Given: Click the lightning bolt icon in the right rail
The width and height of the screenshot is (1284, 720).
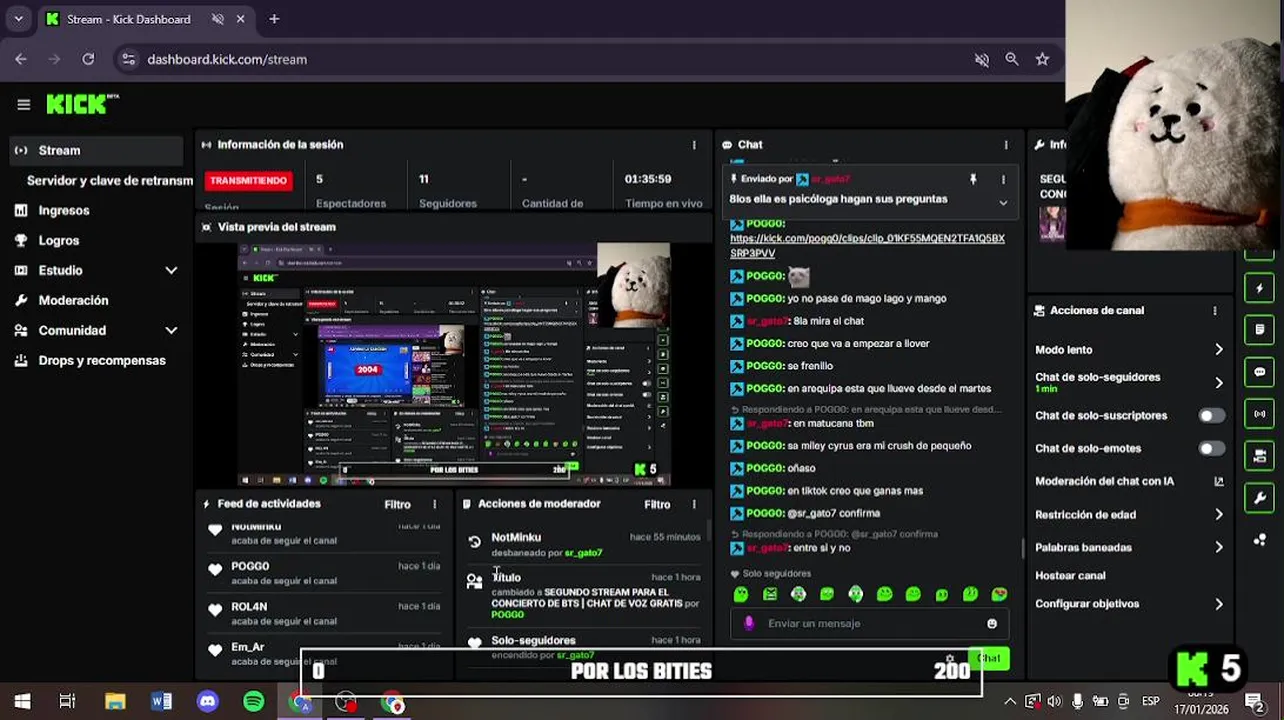Looking at the screenshot, I should point(1259,288).
